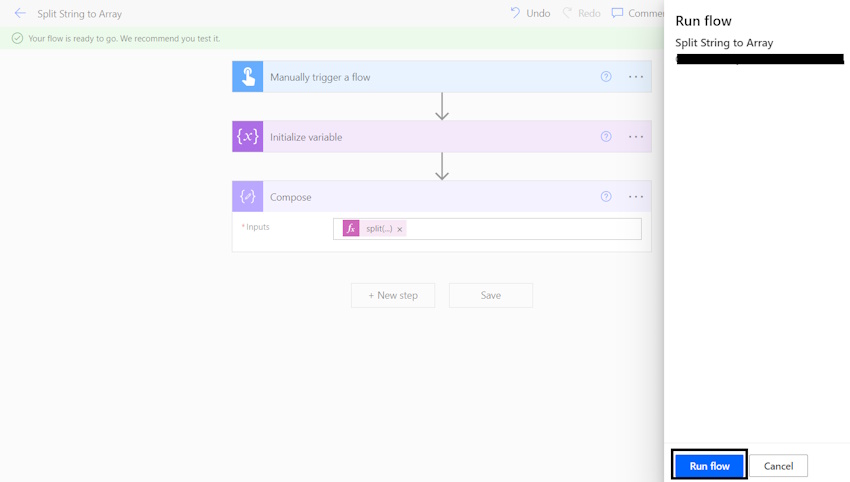Open help for Initialize variable step
This screenshot has width=850, height=482.
pos(606,137)
